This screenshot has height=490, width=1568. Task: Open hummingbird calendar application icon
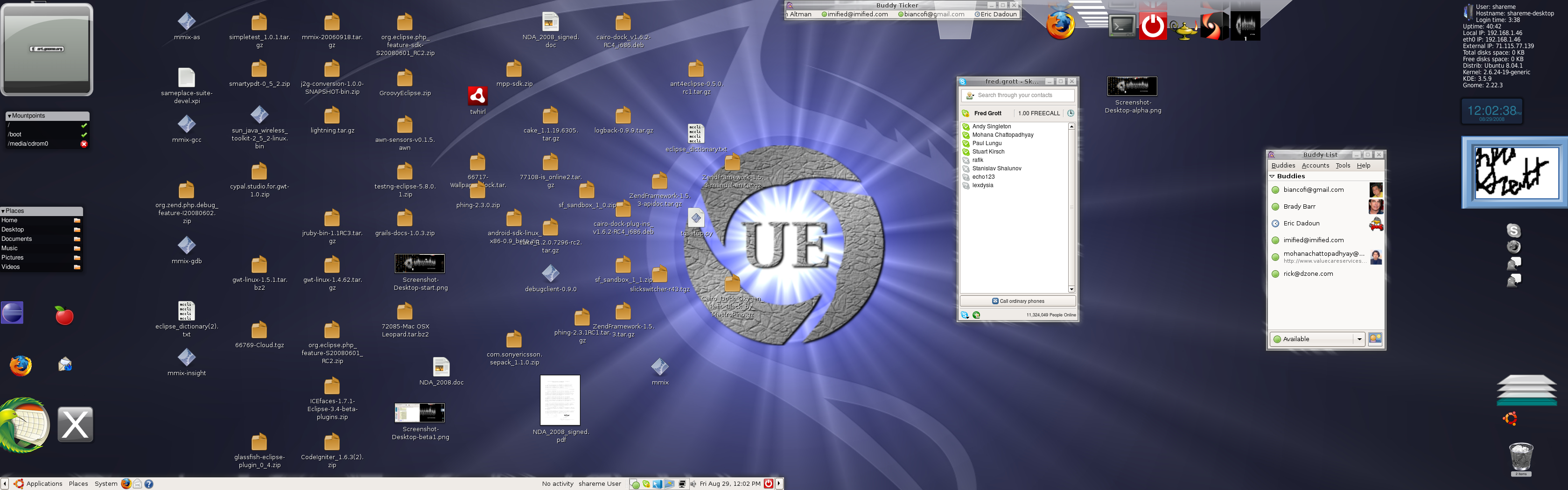pyautogui.click(x=24, y=424)
